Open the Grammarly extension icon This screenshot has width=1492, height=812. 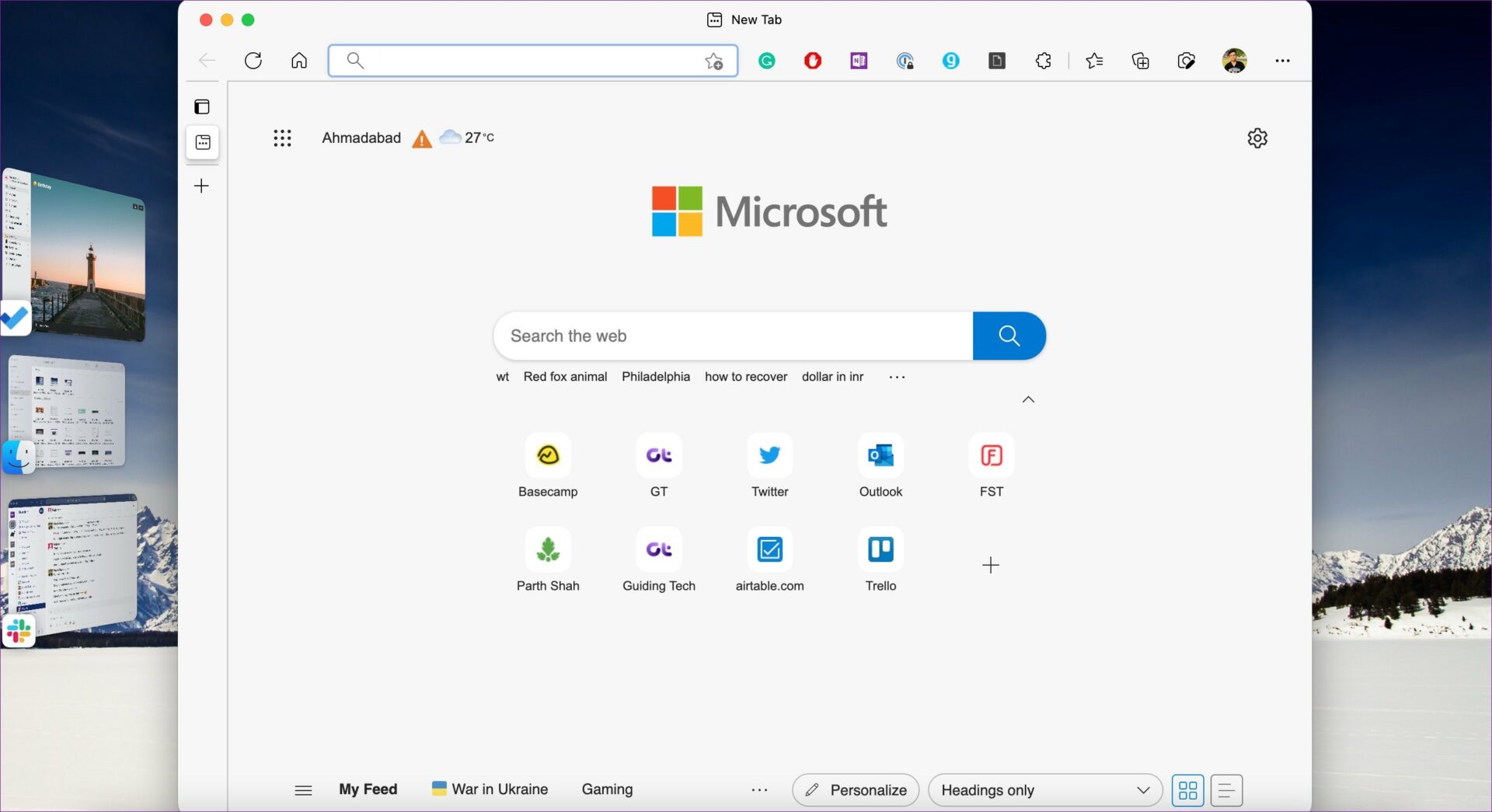click(767, 61)
